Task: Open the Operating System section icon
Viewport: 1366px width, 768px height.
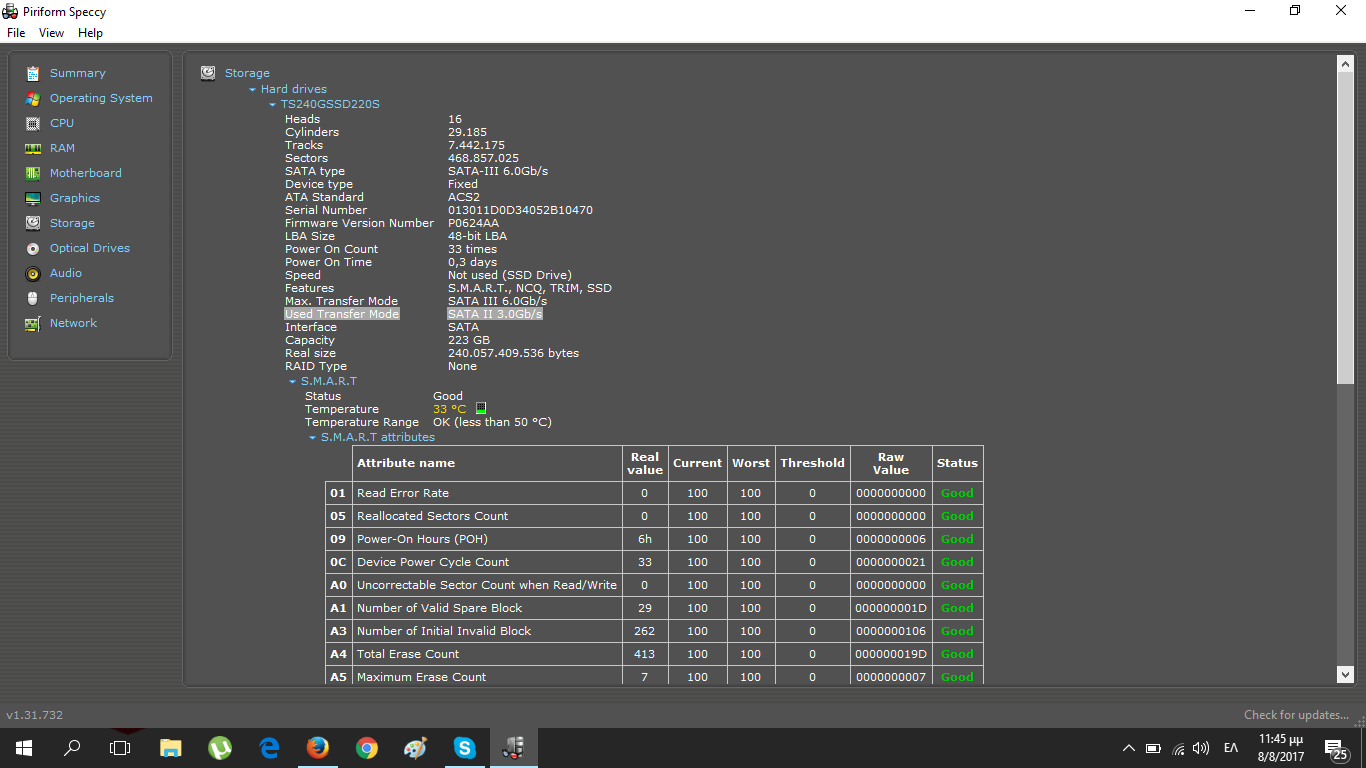Action: click(33, 98)
